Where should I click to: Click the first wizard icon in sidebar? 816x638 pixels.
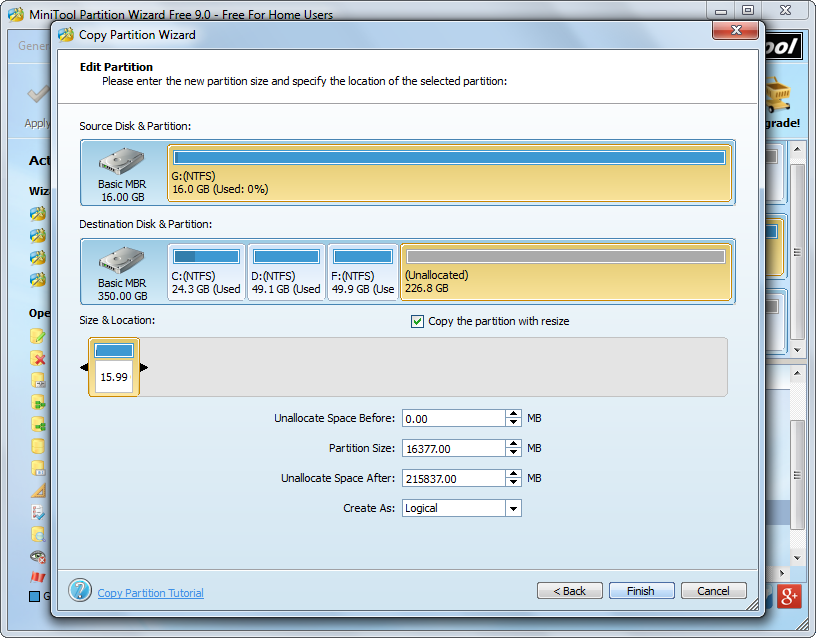[x=37, y=214]
